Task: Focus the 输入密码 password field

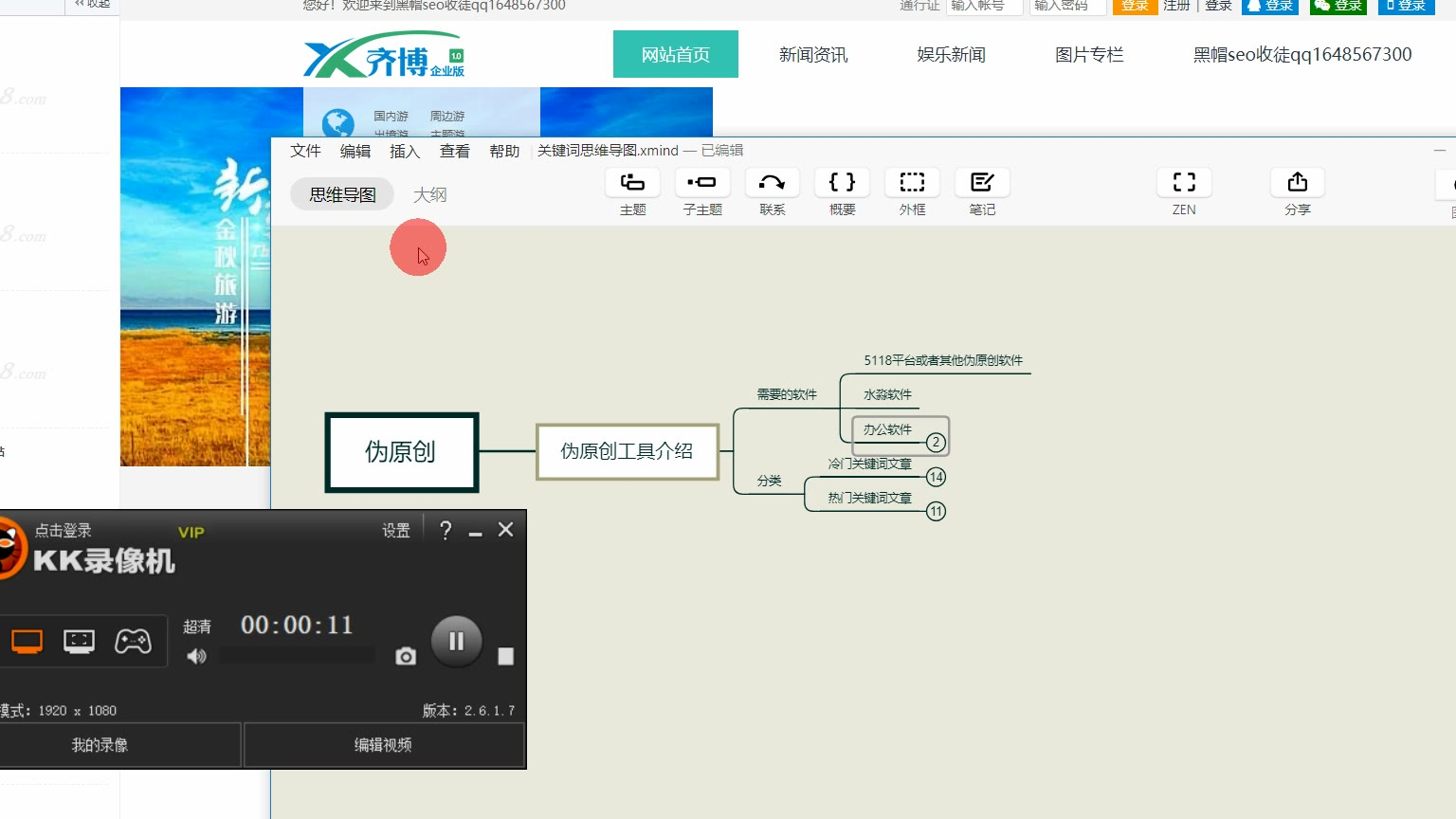Action: tap(1068, 6)
